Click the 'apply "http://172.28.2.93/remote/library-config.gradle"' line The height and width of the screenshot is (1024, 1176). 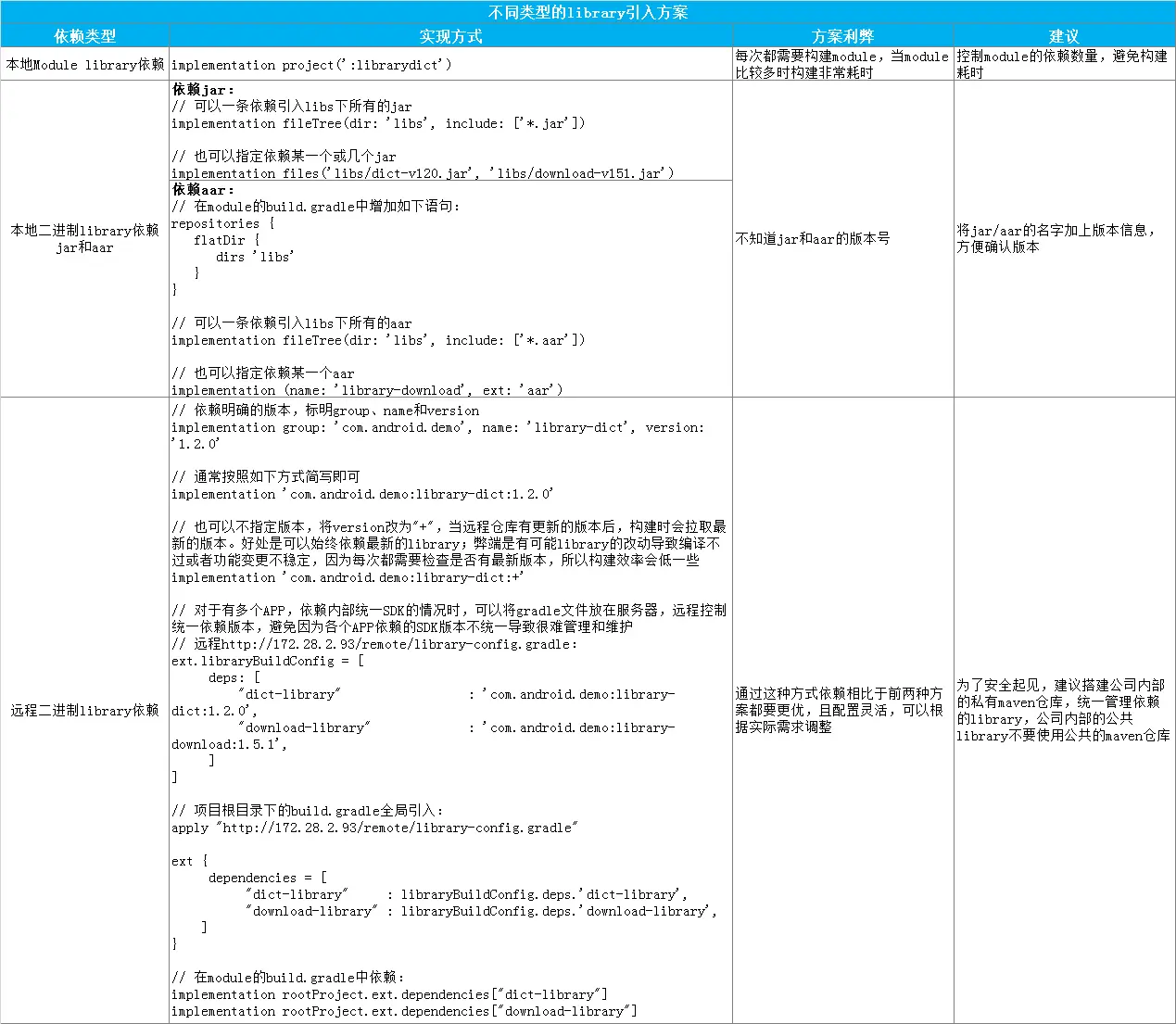[x=374, y=828]
